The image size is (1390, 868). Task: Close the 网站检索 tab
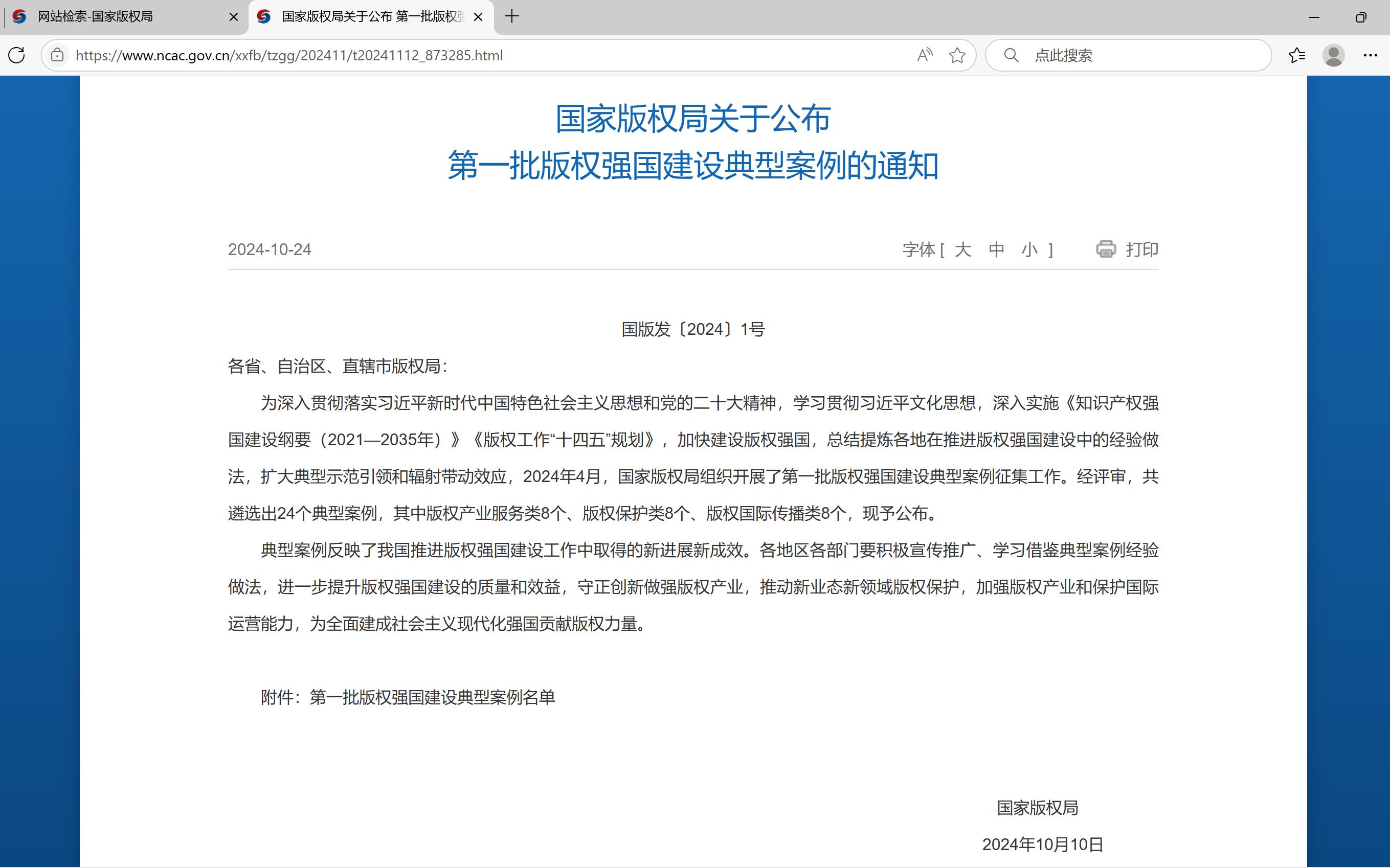point(234,17)
